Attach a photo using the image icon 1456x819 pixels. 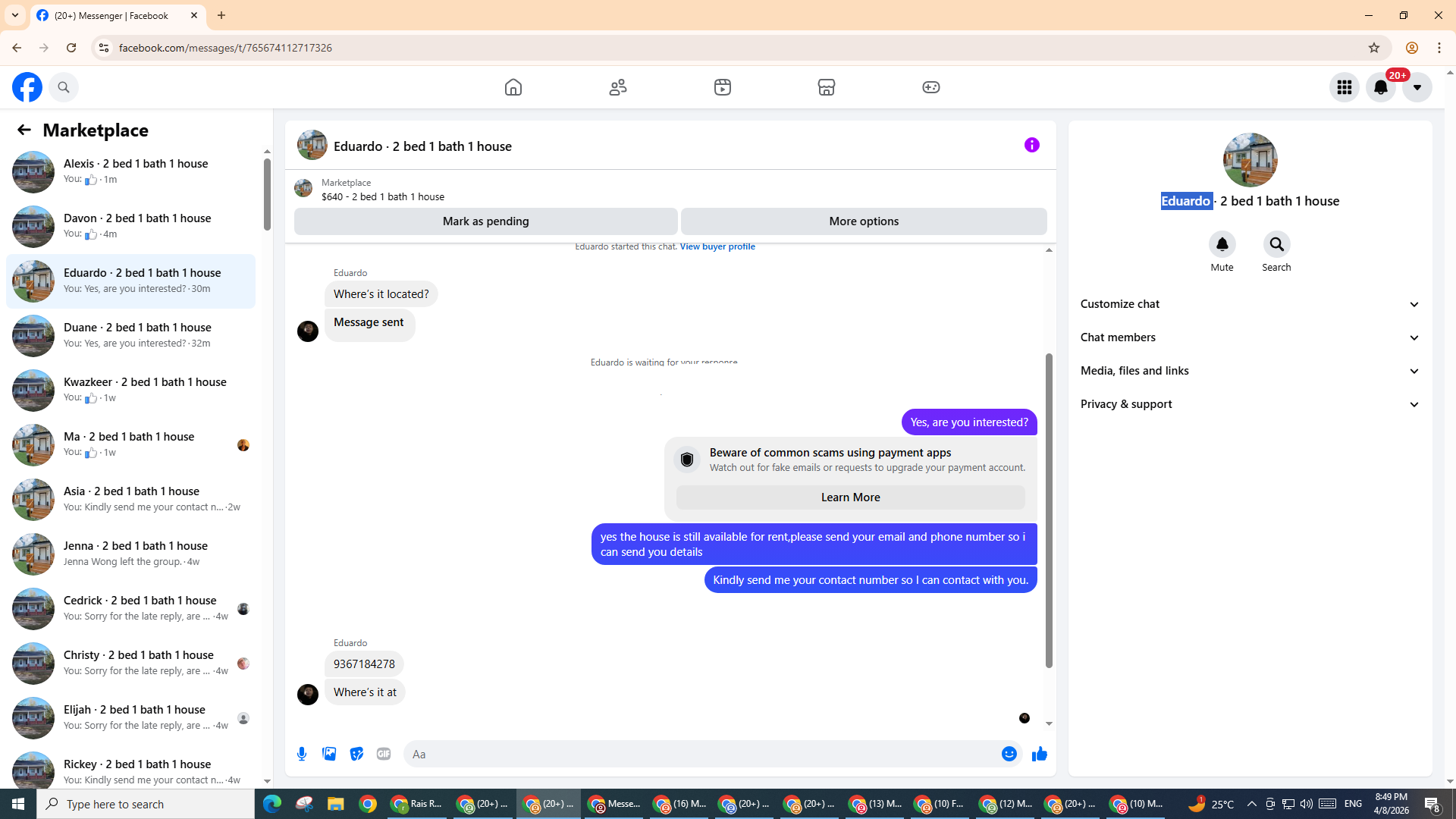click(x=329, y=754)
